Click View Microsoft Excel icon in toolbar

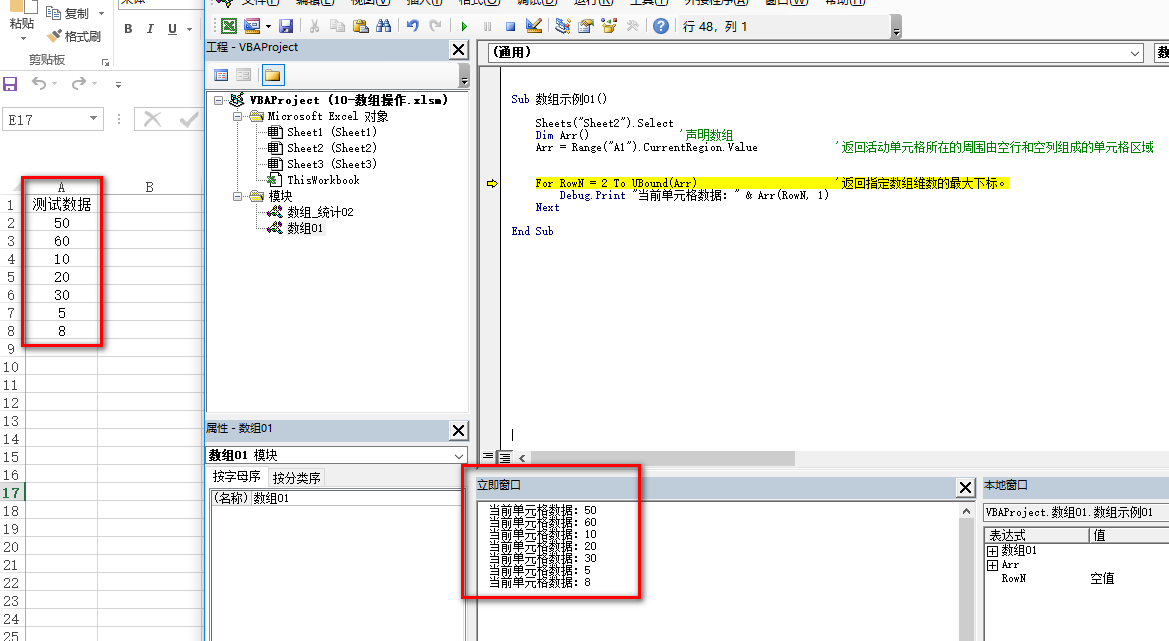point(229,26)
